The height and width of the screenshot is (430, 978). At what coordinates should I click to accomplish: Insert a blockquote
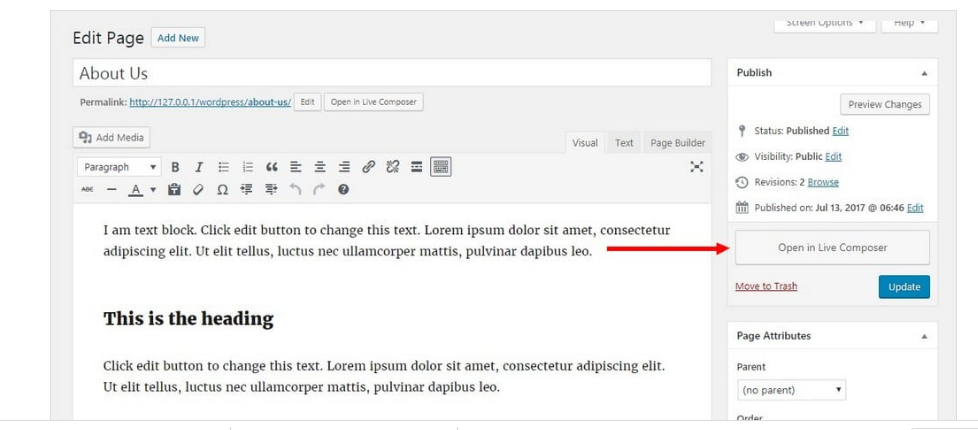click(x=271, y=167)
